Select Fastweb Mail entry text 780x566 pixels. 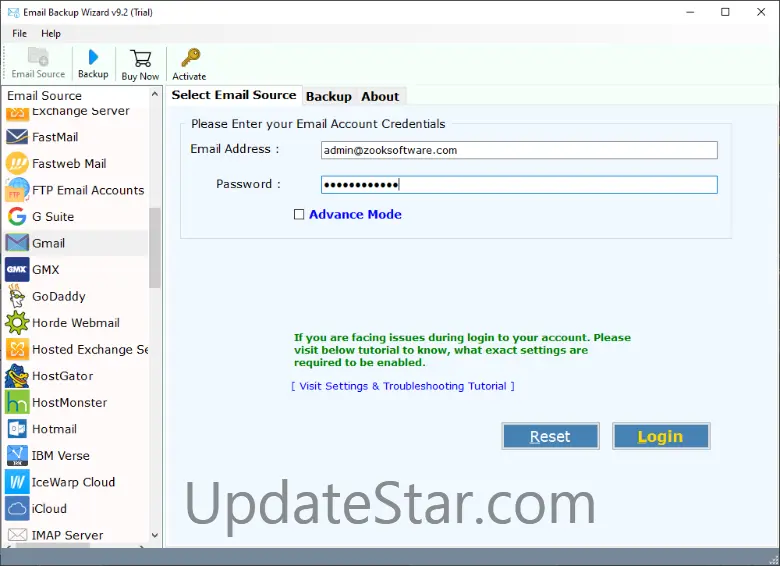point(69,164)
